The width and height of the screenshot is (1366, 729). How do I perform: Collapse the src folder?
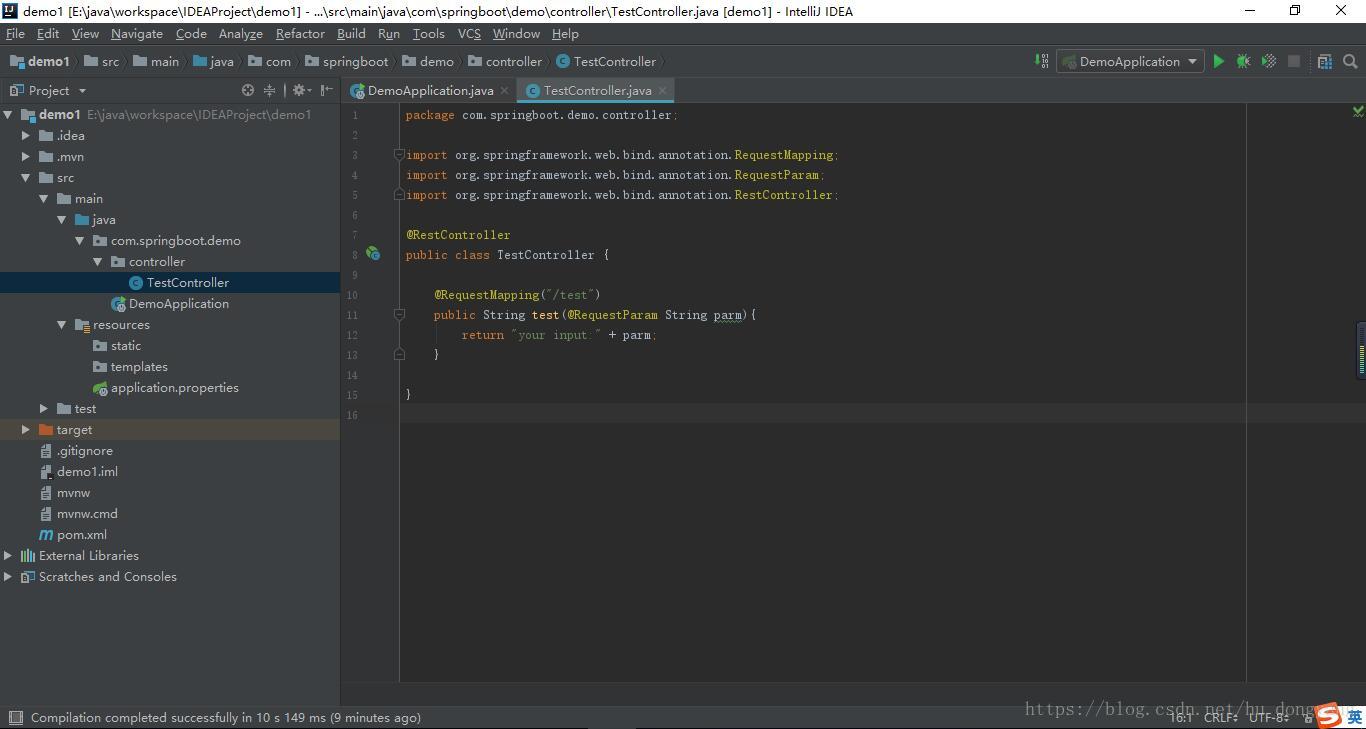(26, 177)
